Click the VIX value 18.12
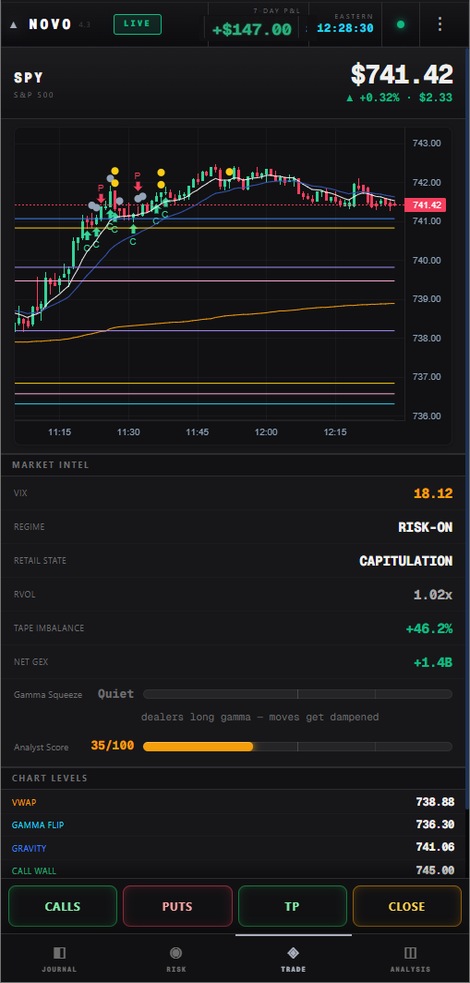 click(x=433, y=493)
